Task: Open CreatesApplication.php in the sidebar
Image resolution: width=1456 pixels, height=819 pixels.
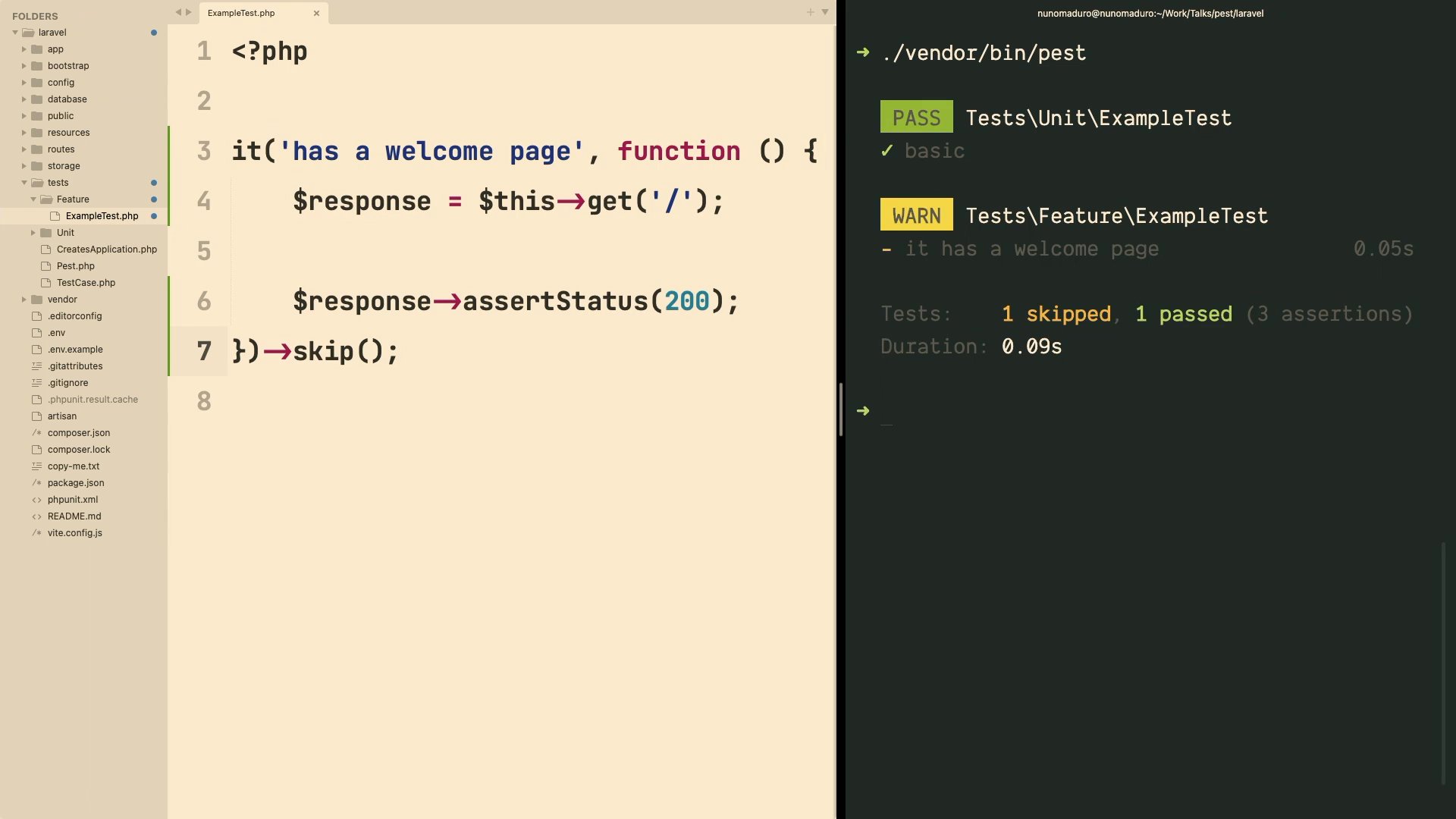Action: 106,249
